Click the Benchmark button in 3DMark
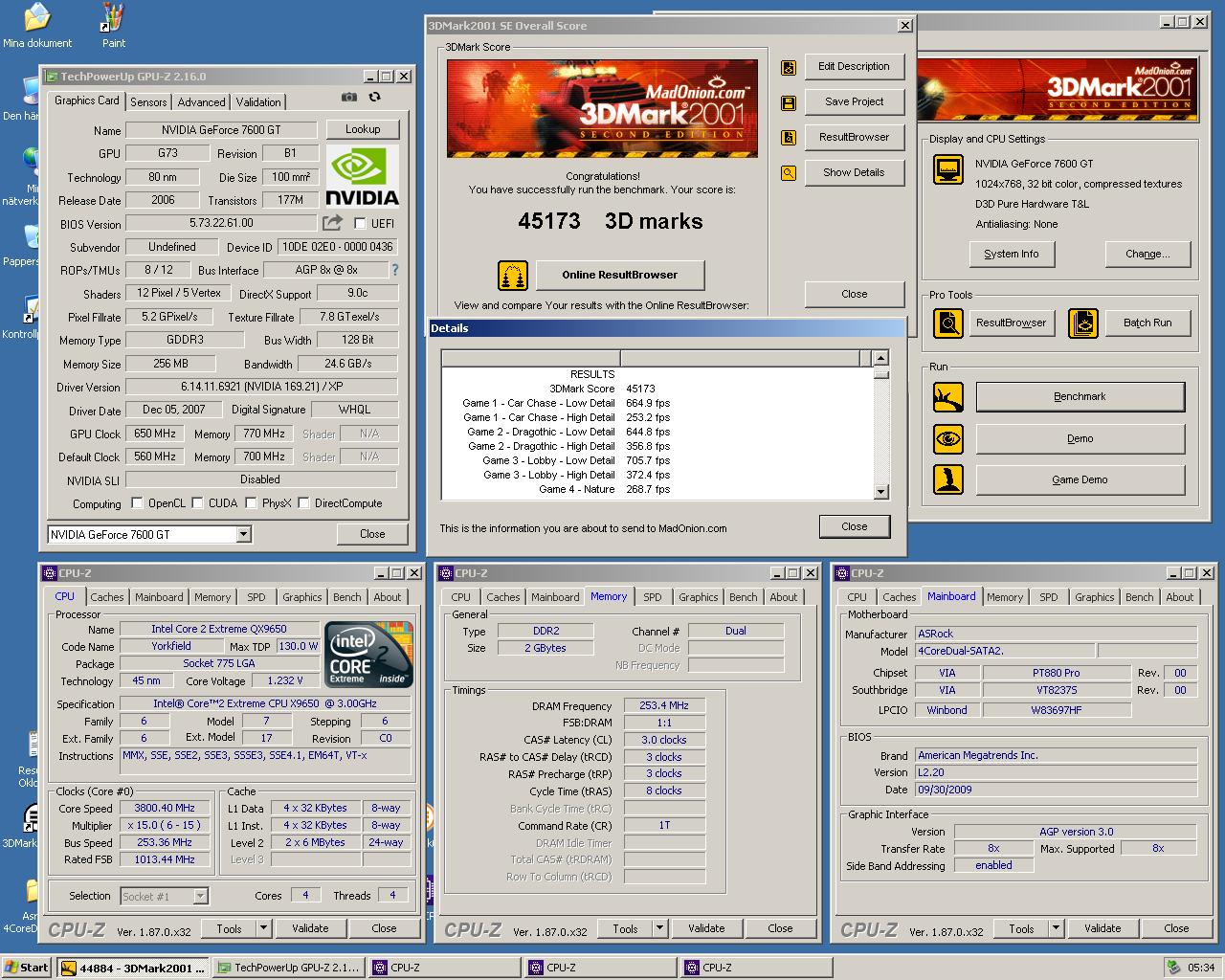Screen dimensions: 1225x980 [1080, 396]
